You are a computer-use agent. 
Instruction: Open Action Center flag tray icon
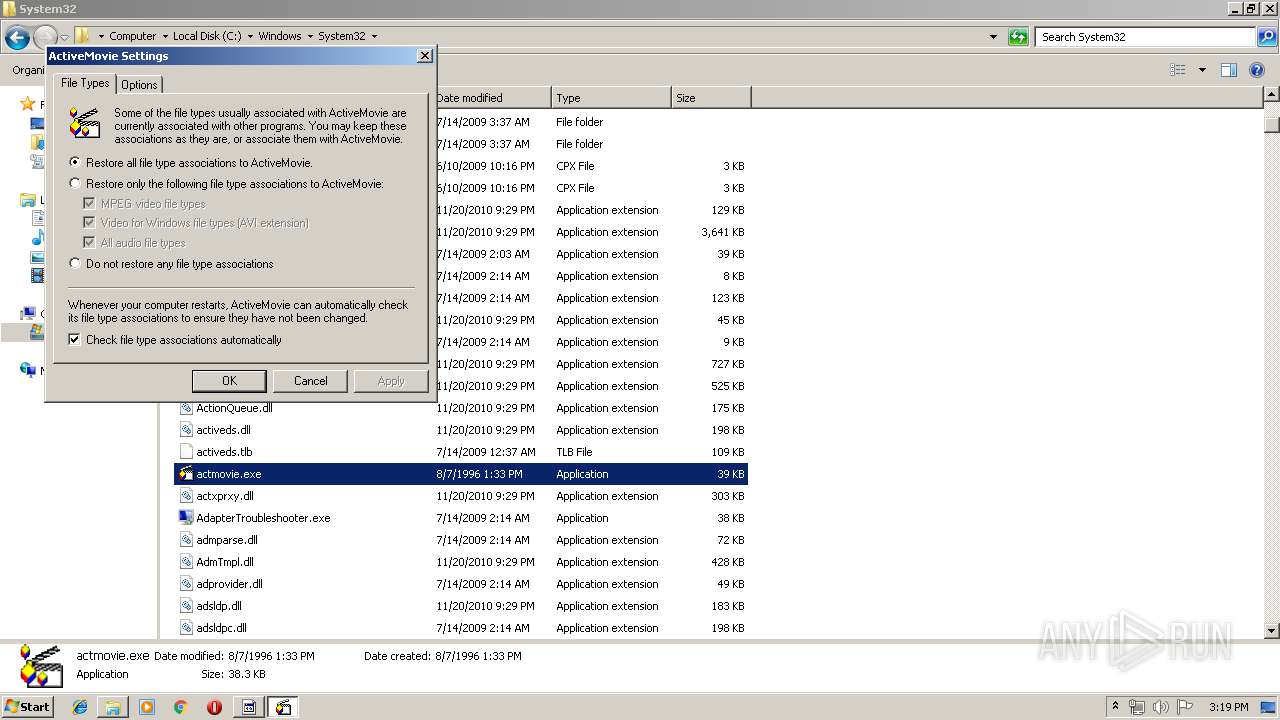click(1185, 707)
